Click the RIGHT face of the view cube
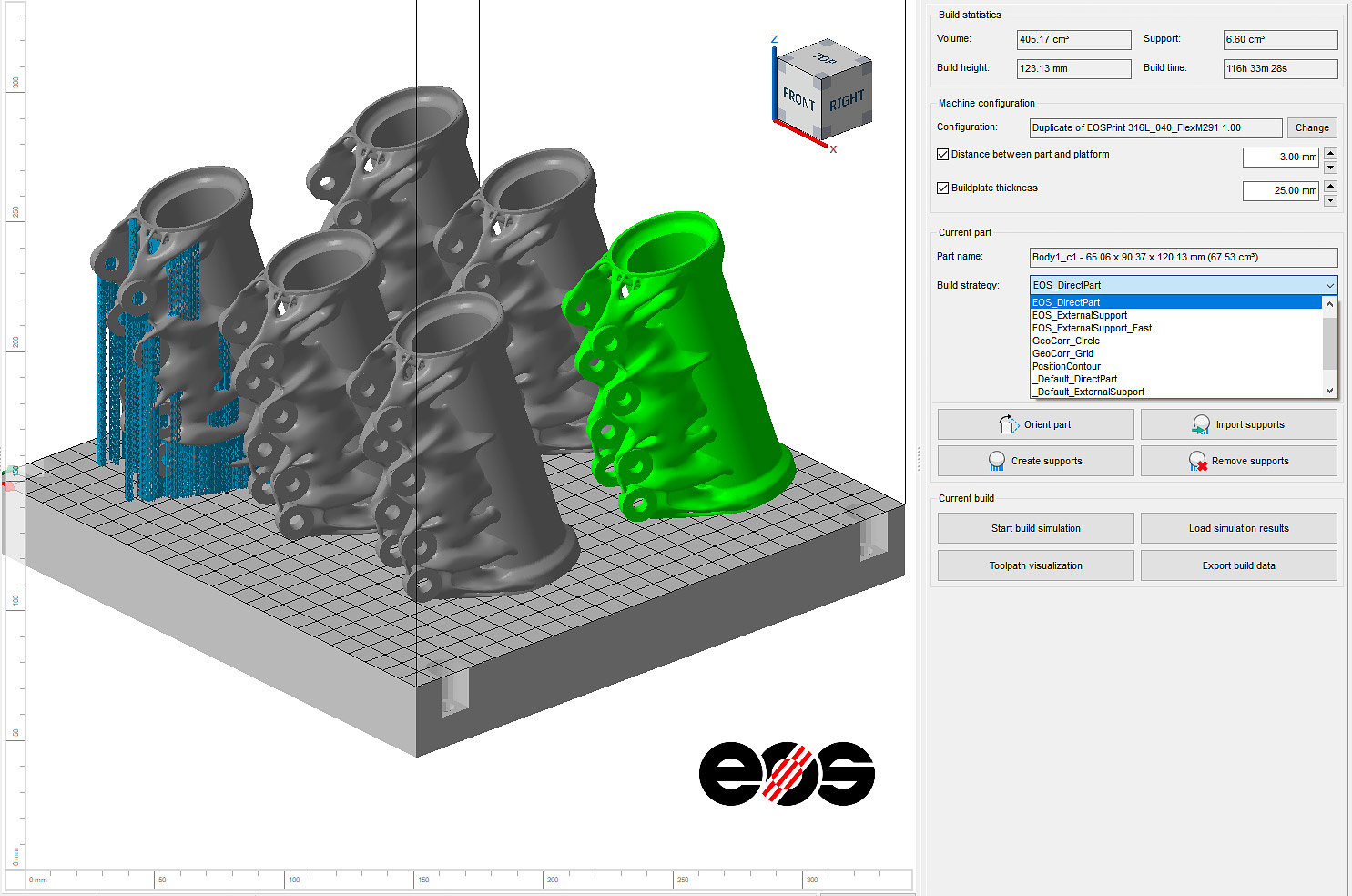The image size is (1352, 896). click(x=847, y=100)
